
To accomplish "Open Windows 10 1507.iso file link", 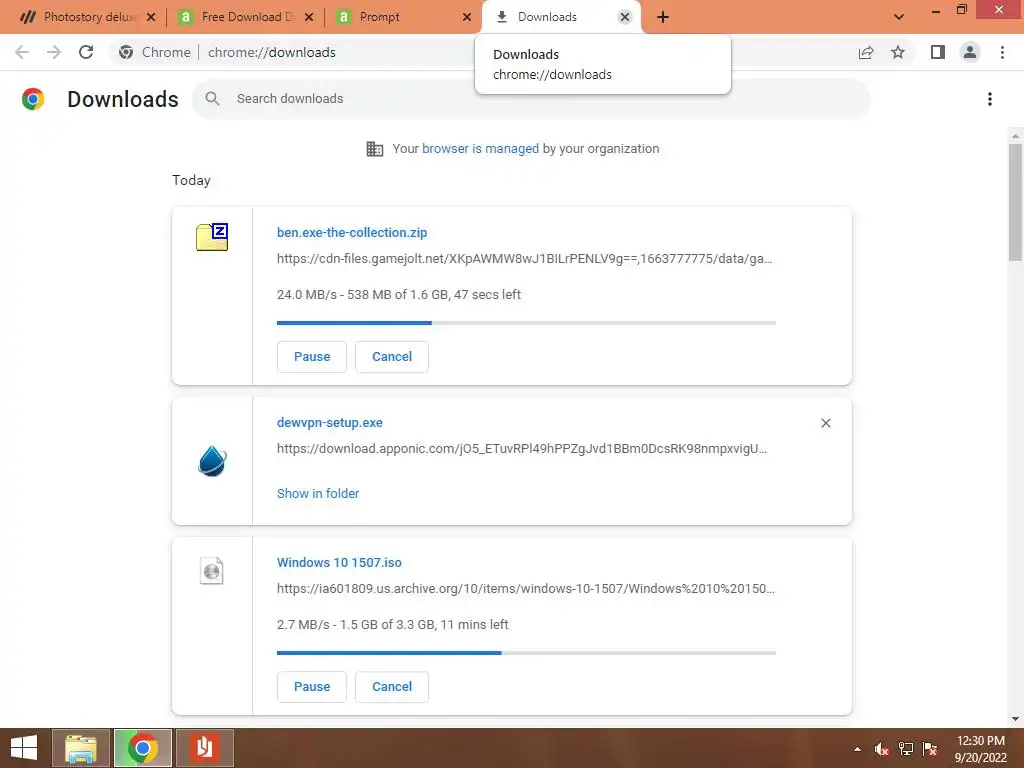I will [x=339, y=562].
